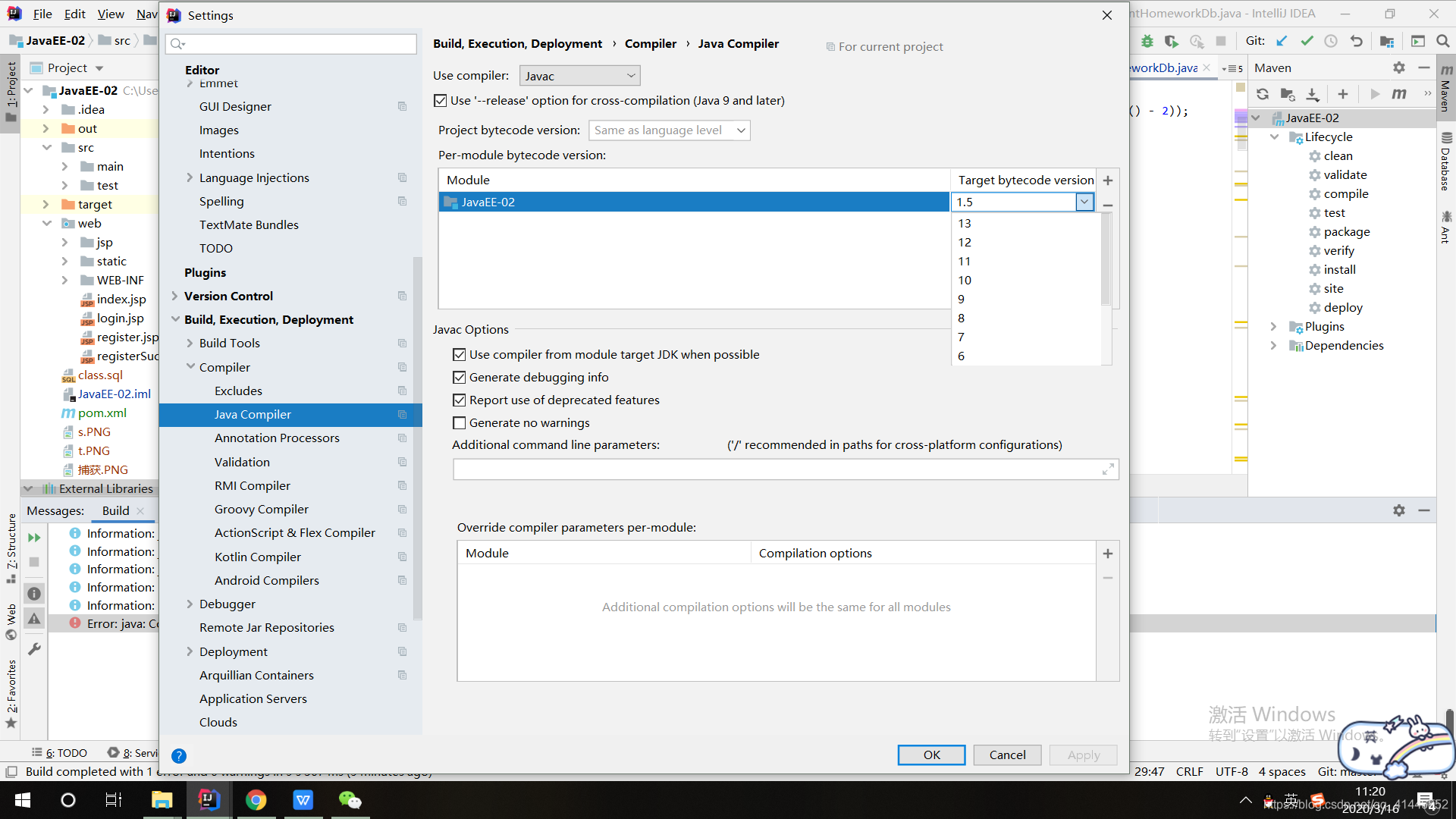Click the OK button
The height and width of the screenshot is (819, 1456).
click(931, 755)
